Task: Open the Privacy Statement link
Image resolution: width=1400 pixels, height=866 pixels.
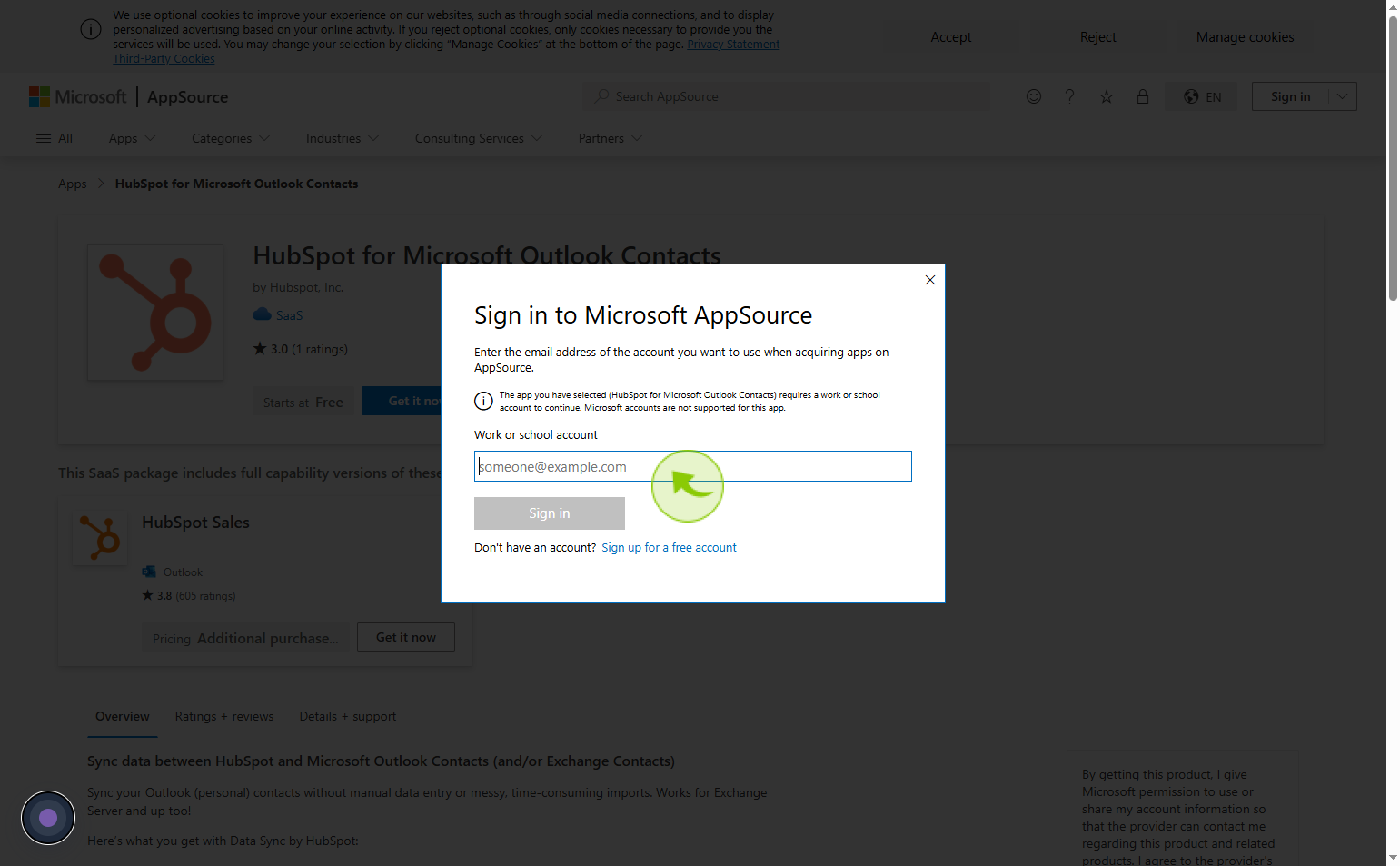Action: click(x=733, y=45)
